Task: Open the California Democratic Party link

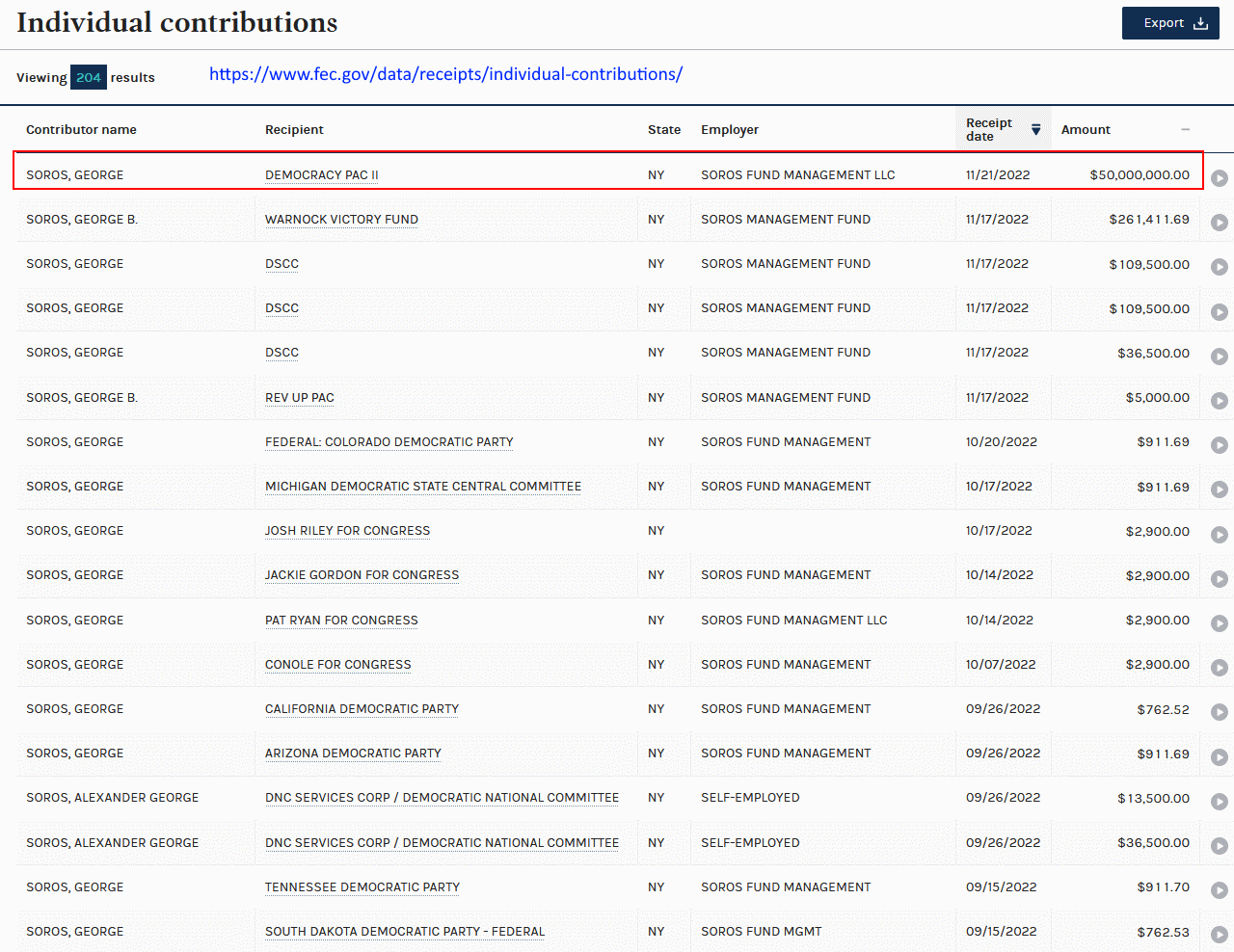Action: [362, 709]
